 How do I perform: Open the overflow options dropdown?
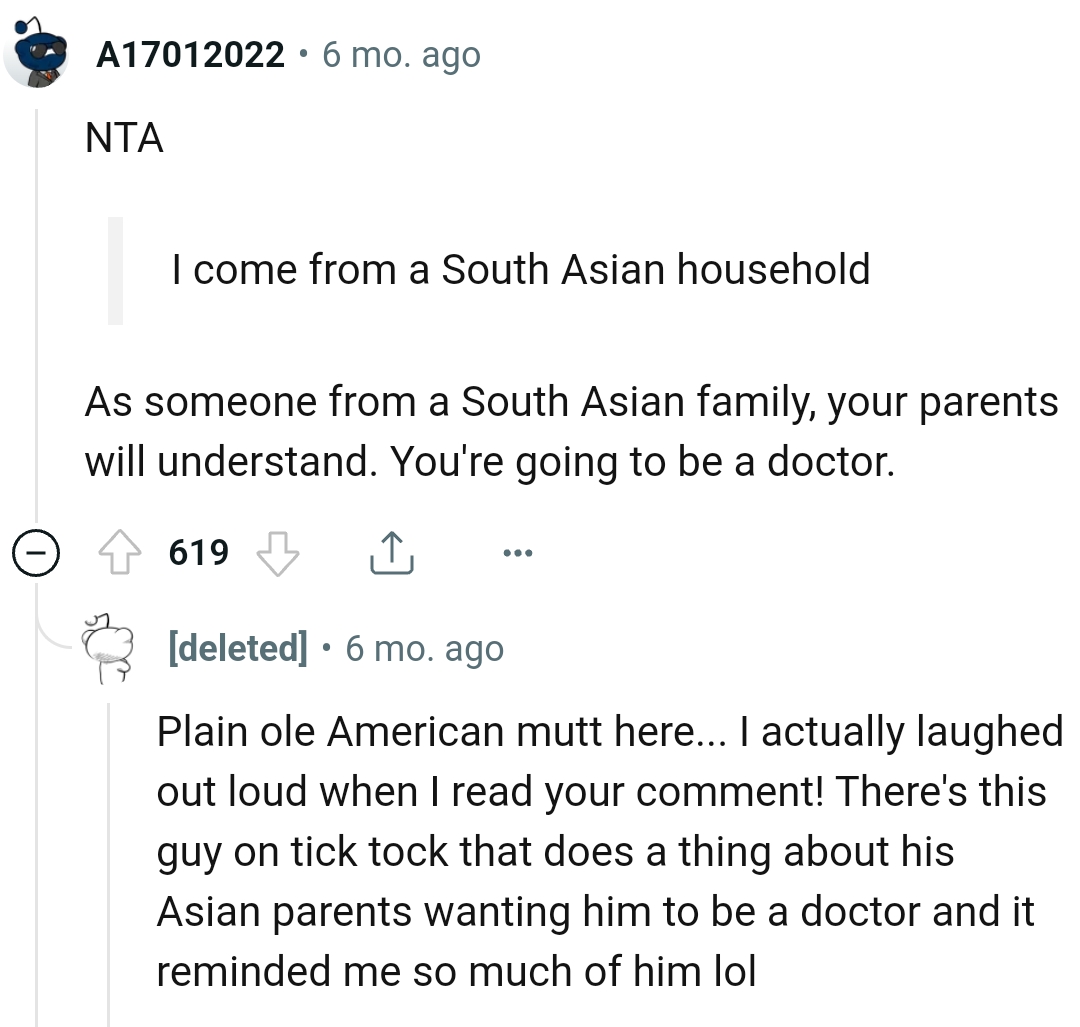[x=519, y=551]
